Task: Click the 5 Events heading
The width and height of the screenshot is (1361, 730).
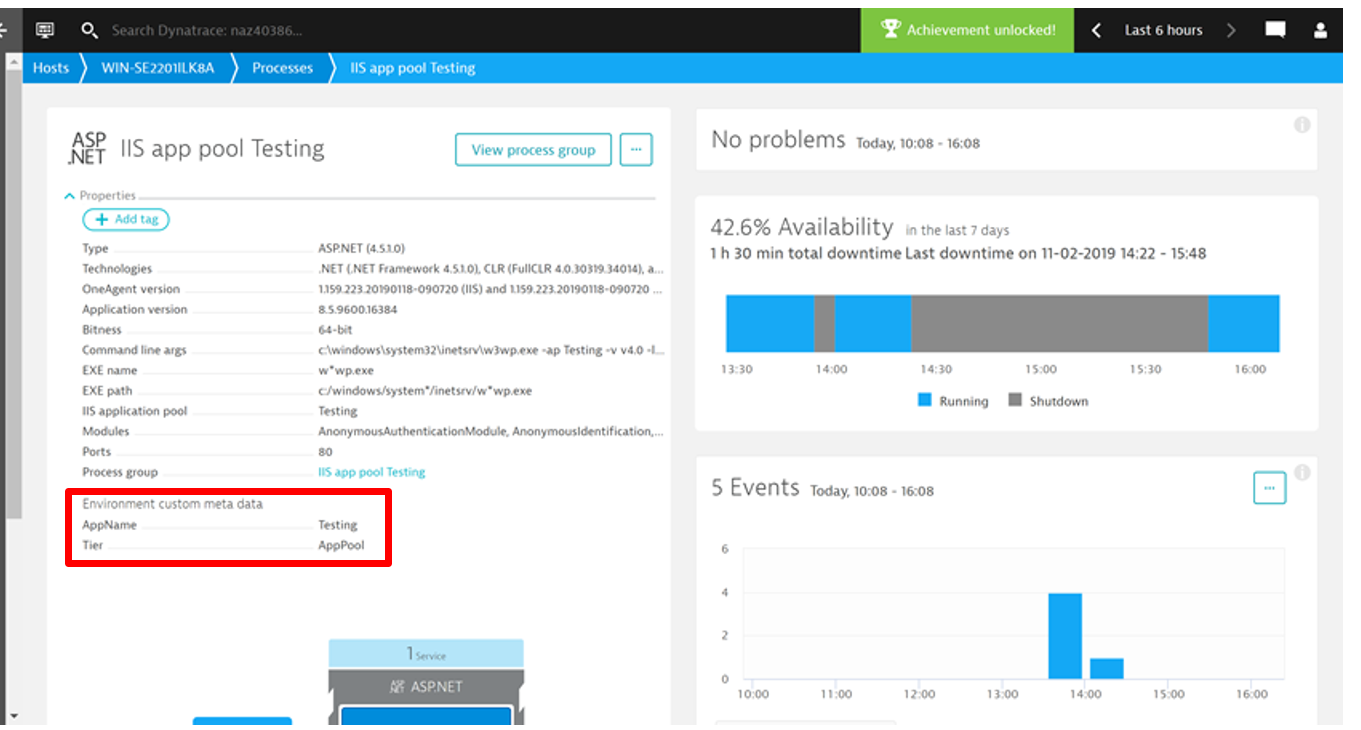Action: pos(755,488)
